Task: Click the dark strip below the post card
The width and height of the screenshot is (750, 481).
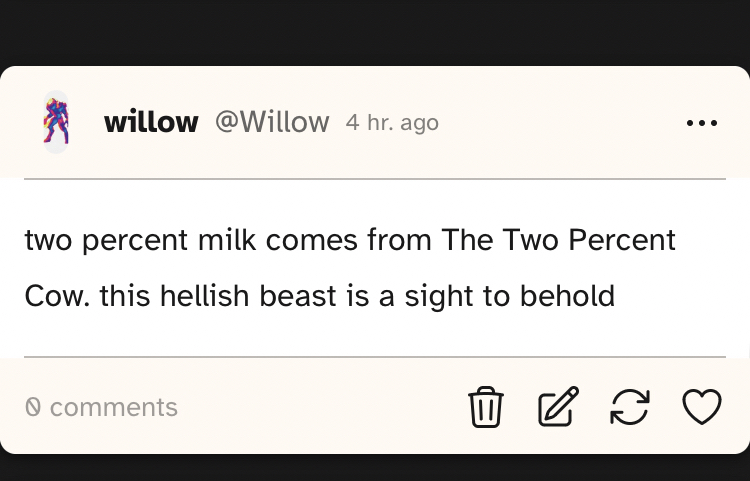Action: 375,468
